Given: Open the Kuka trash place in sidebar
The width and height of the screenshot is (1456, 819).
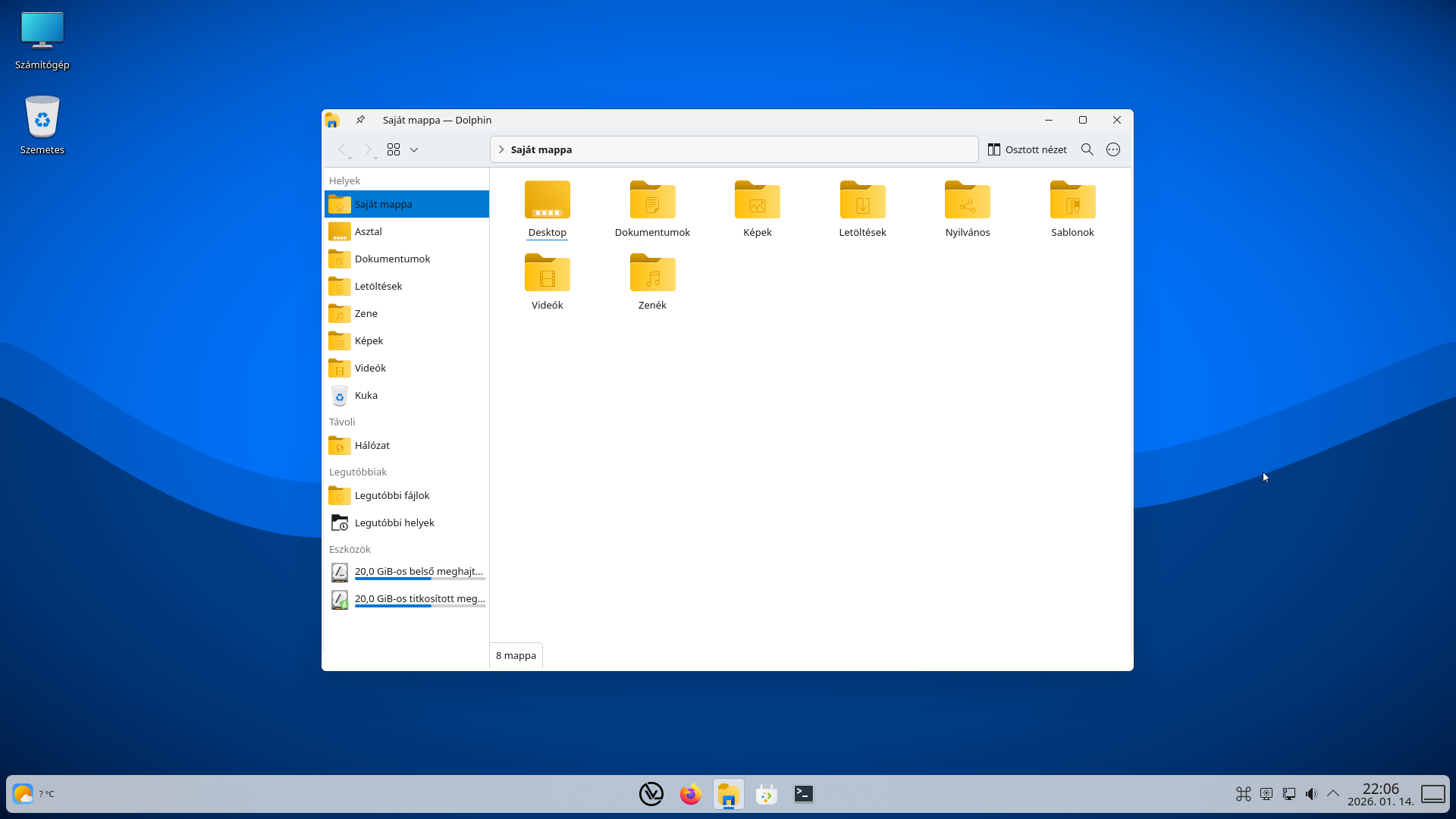Looking at the screenshot, I should 366,395.
